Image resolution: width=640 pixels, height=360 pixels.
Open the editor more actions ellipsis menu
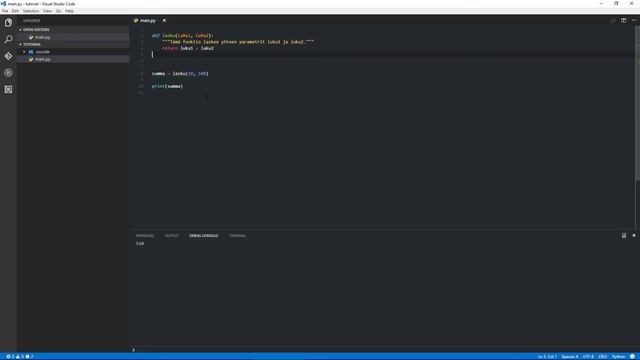point(634,20)
